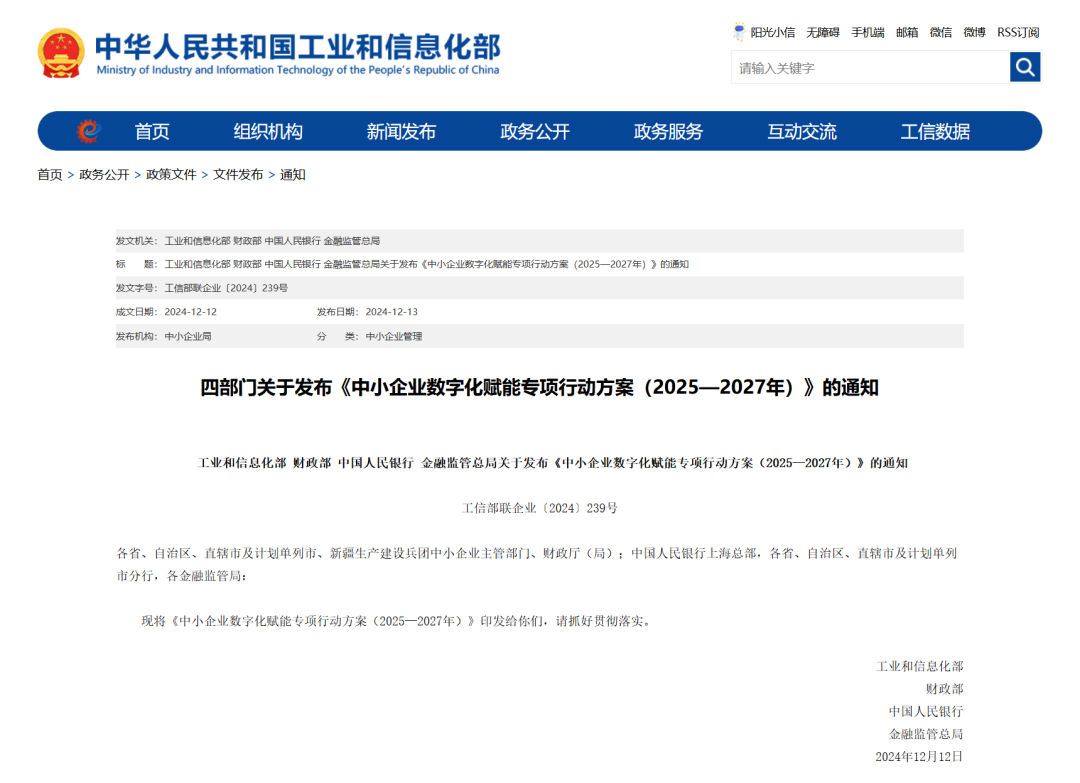Screen dimensions: 1080x783
Task: Open the 政务公开 navigation menu
Action: tap(535, 131)
